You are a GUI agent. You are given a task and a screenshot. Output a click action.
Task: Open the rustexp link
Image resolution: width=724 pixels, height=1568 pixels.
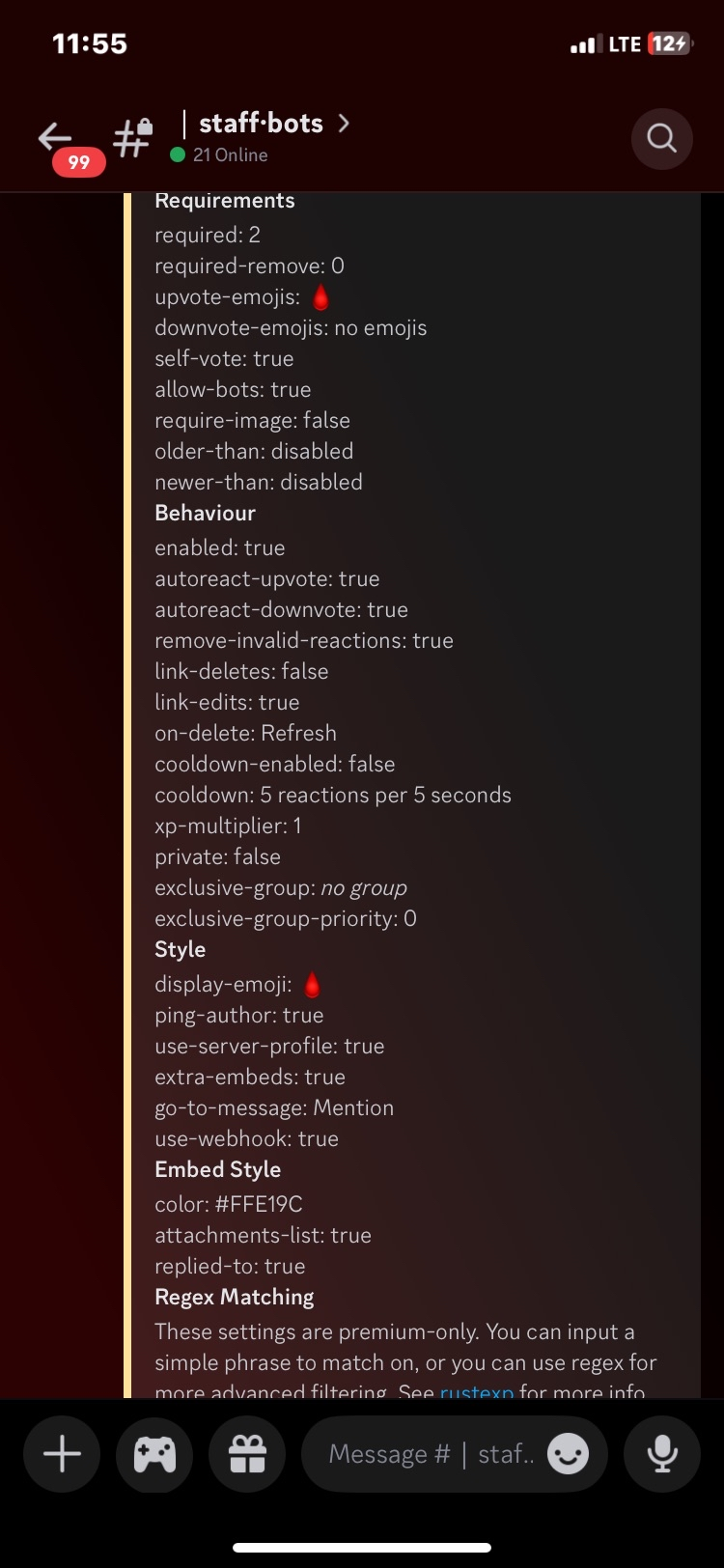click(x=476, y=1391)
